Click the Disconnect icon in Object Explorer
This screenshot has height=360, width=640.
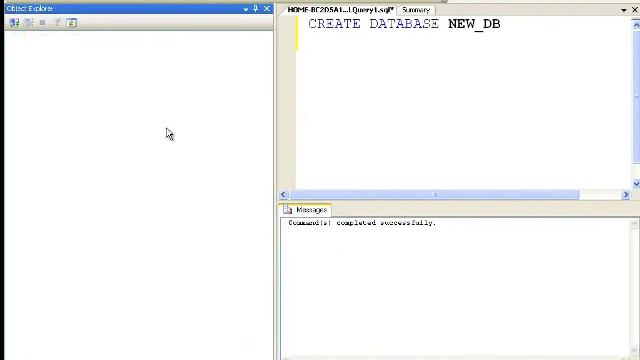[x=29, y=23]
